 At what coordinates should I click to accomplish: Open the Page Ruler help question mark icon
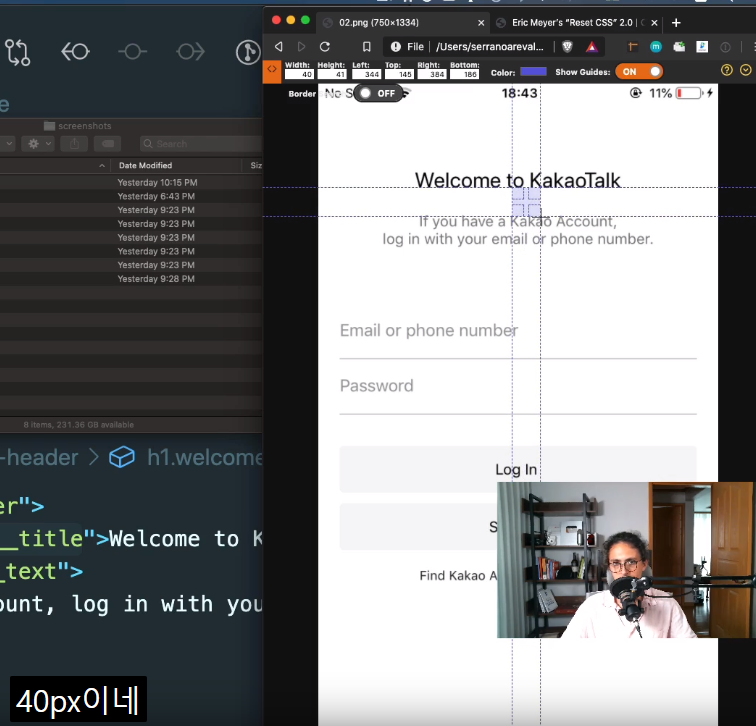click(727, 70)
